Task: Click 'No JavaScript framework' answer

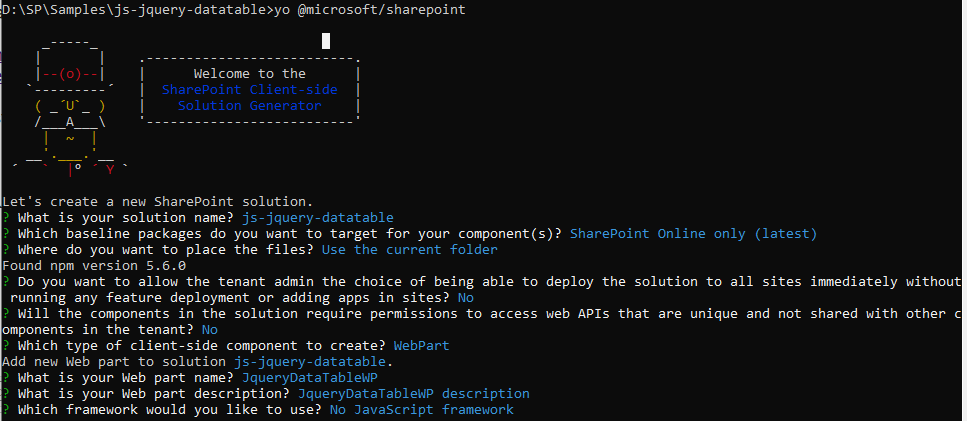Action: 422,409
